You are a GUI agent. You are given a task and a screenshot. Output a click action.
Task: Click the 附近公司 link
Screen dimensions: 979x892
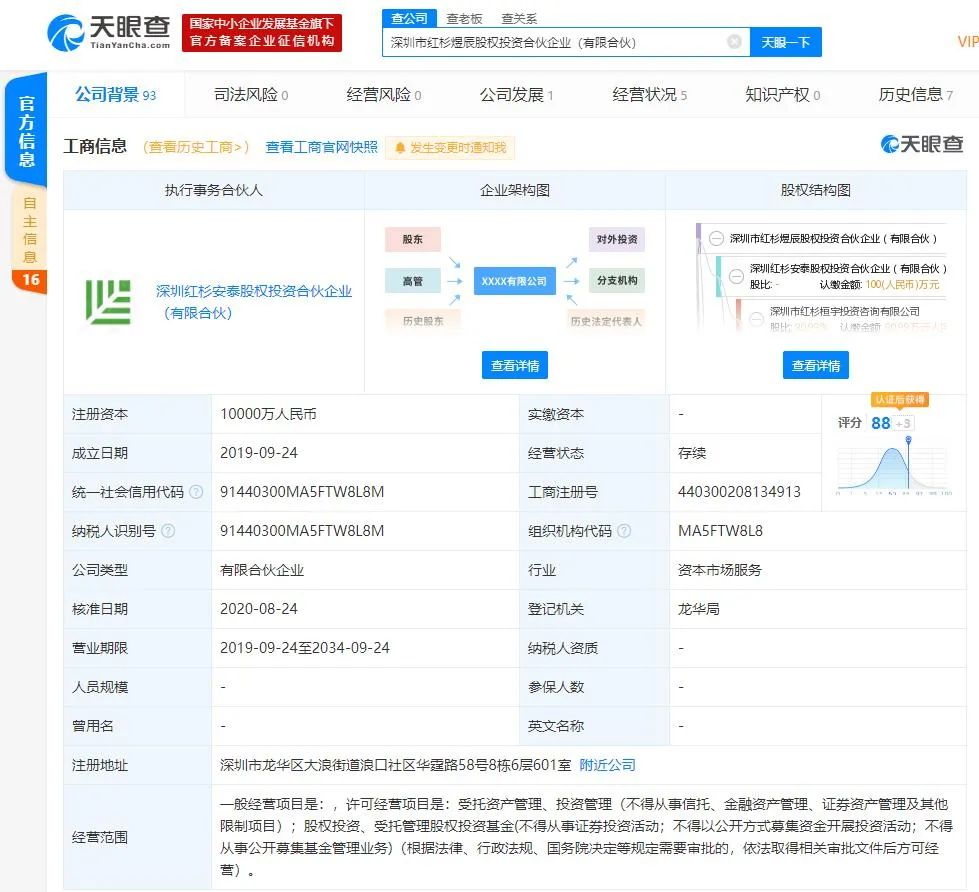[x=608, y=765]
